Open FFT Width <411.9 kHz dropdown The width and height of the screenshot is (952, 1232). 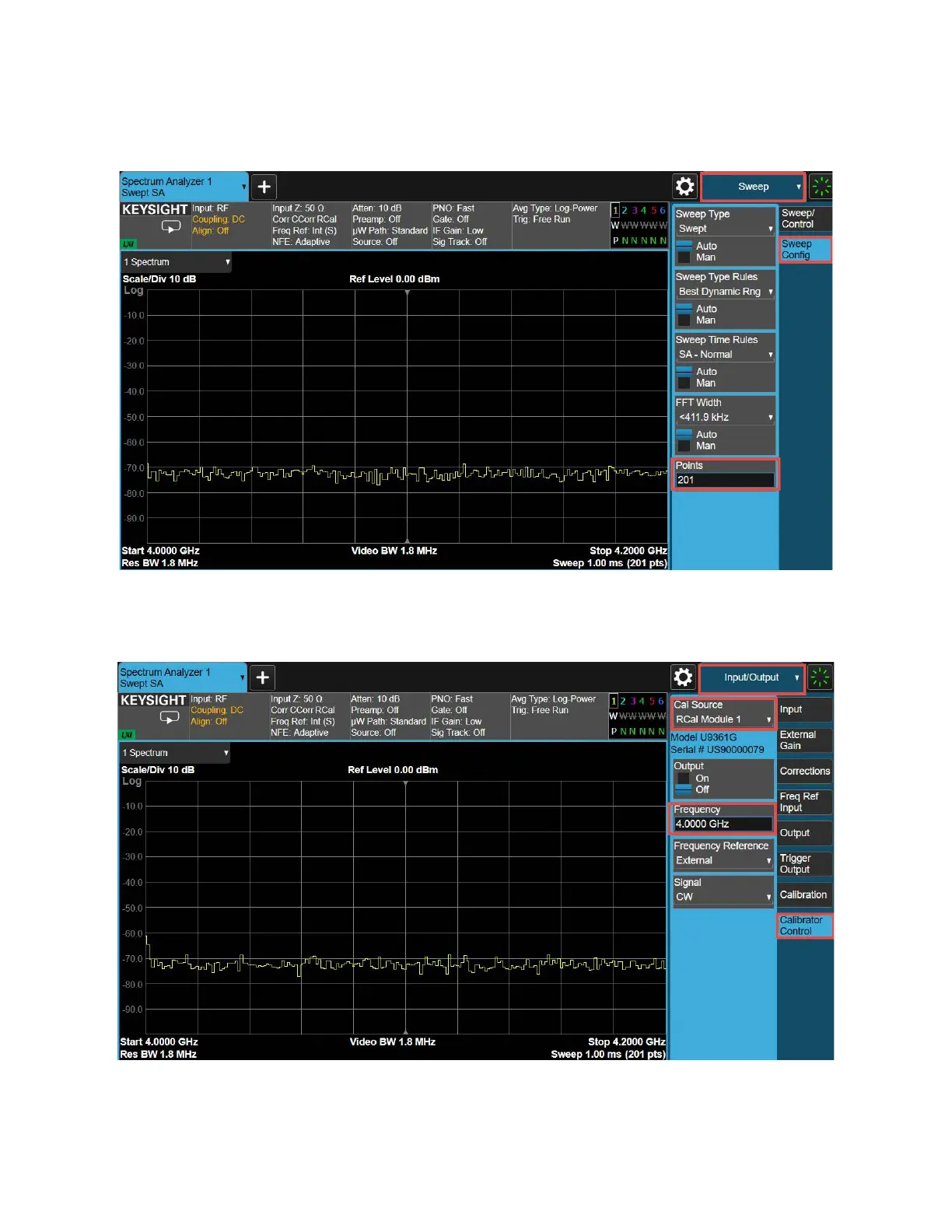tap(725, 418)
